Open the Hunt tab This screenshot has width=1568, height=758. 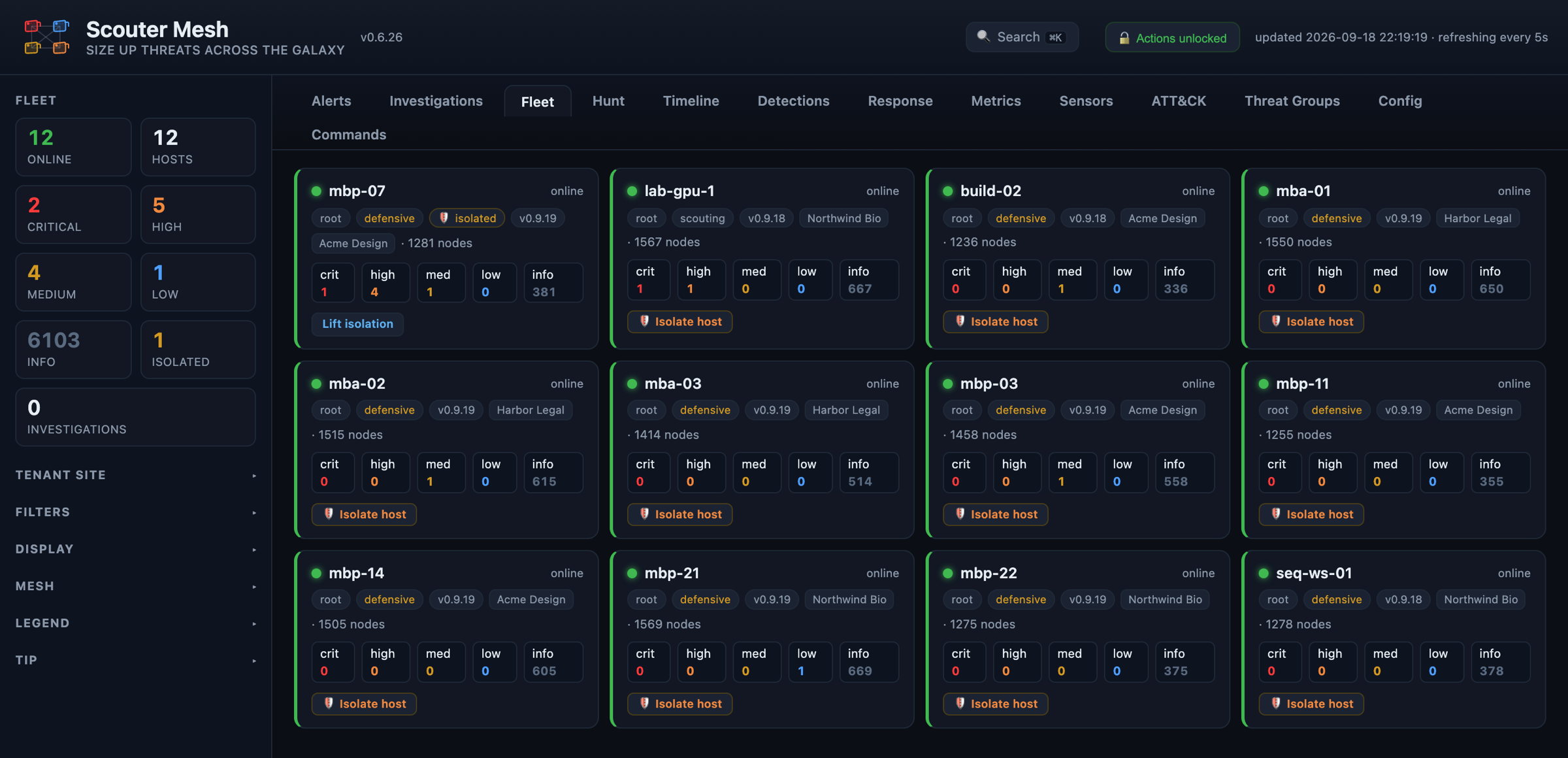click(x=608, y=101)
